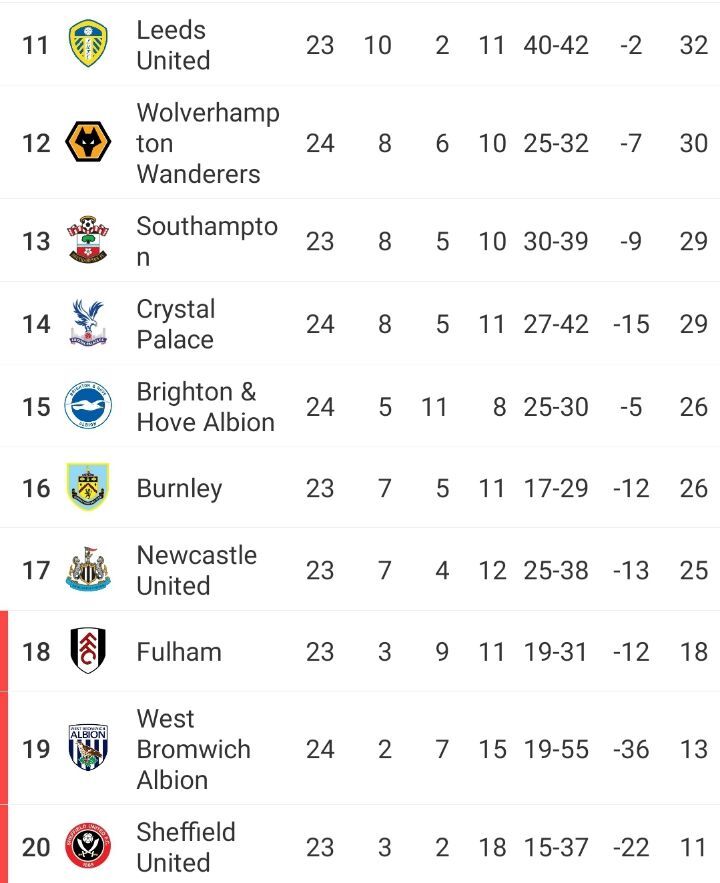The width and height of the screenshot is (720, 883).
Task: Select Sheffield United's 11 points value
Action: click(x=693, y=847)
